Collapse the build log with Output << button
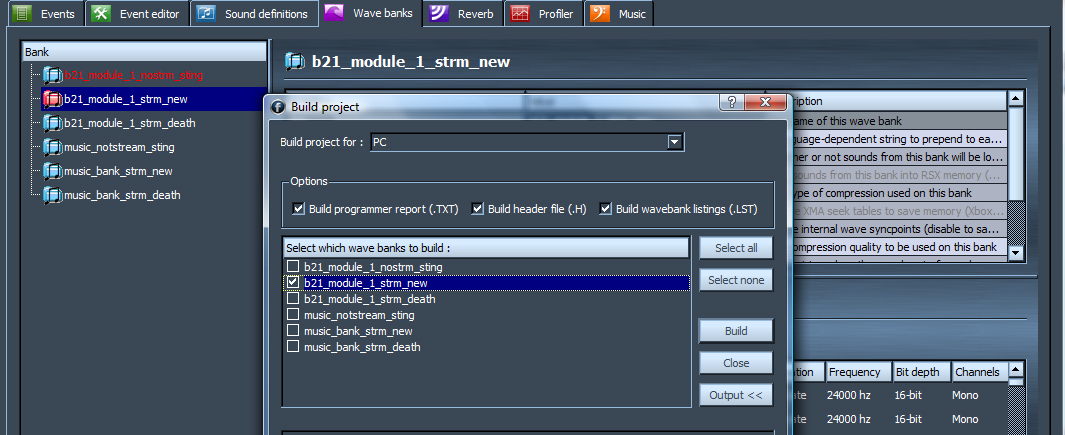This screenshot has width=1065, height=435. click(736, 395)
